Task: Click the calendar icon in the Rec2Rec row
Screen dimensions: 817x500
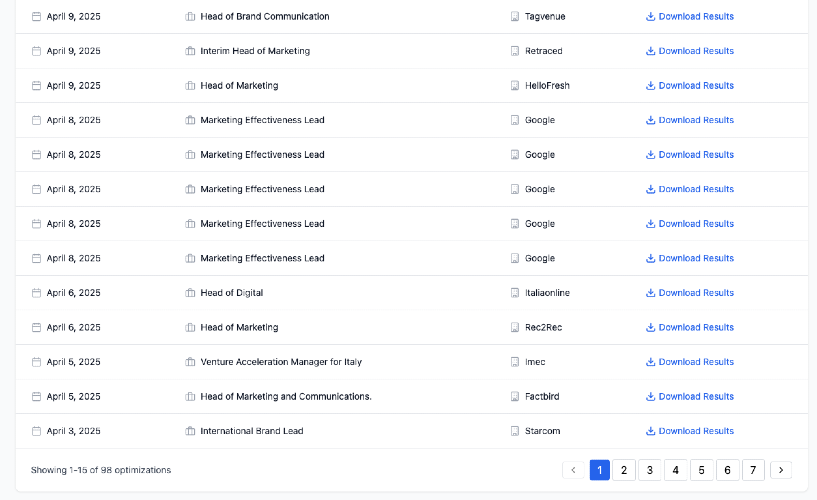Action: pyautogui.click(x=36, y=328)
